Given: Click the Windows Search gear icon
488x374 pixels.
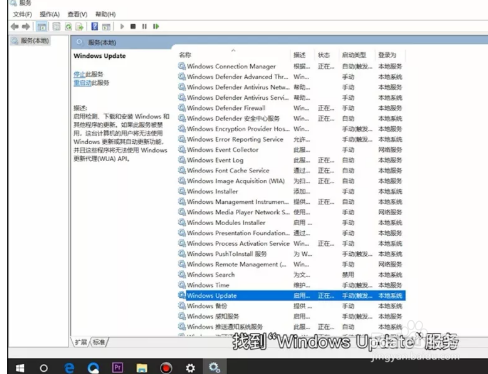Looking at the screenshot, I should tap(182, 274).
